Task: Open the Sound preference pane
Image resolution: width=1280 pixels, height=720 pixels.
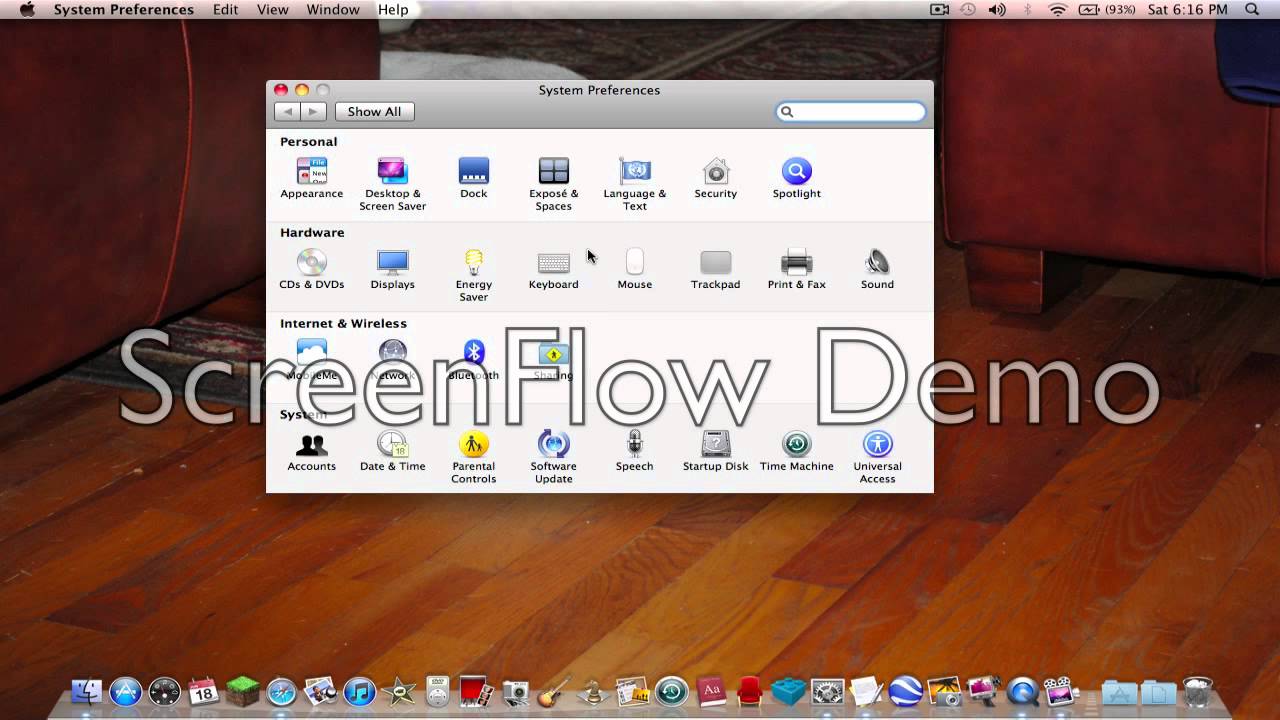Action: coord(877,270)
